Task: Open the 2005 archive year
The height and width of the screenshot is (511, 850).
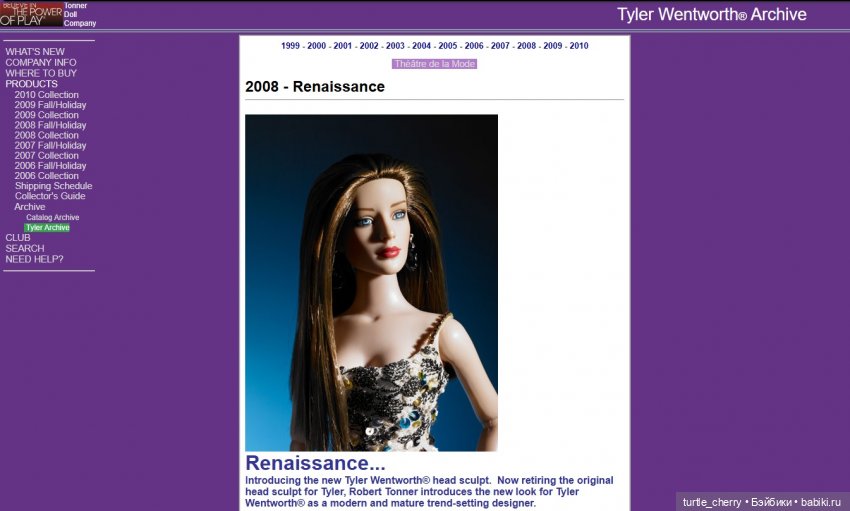Action: (448, 46)
